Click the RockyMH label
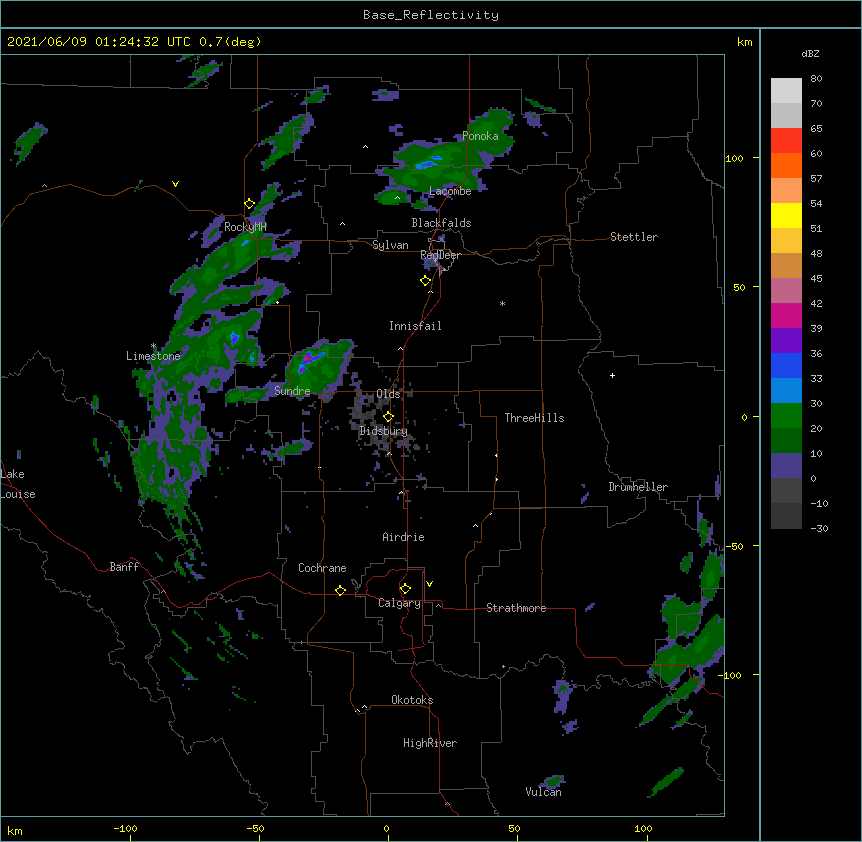 [245, 227]
